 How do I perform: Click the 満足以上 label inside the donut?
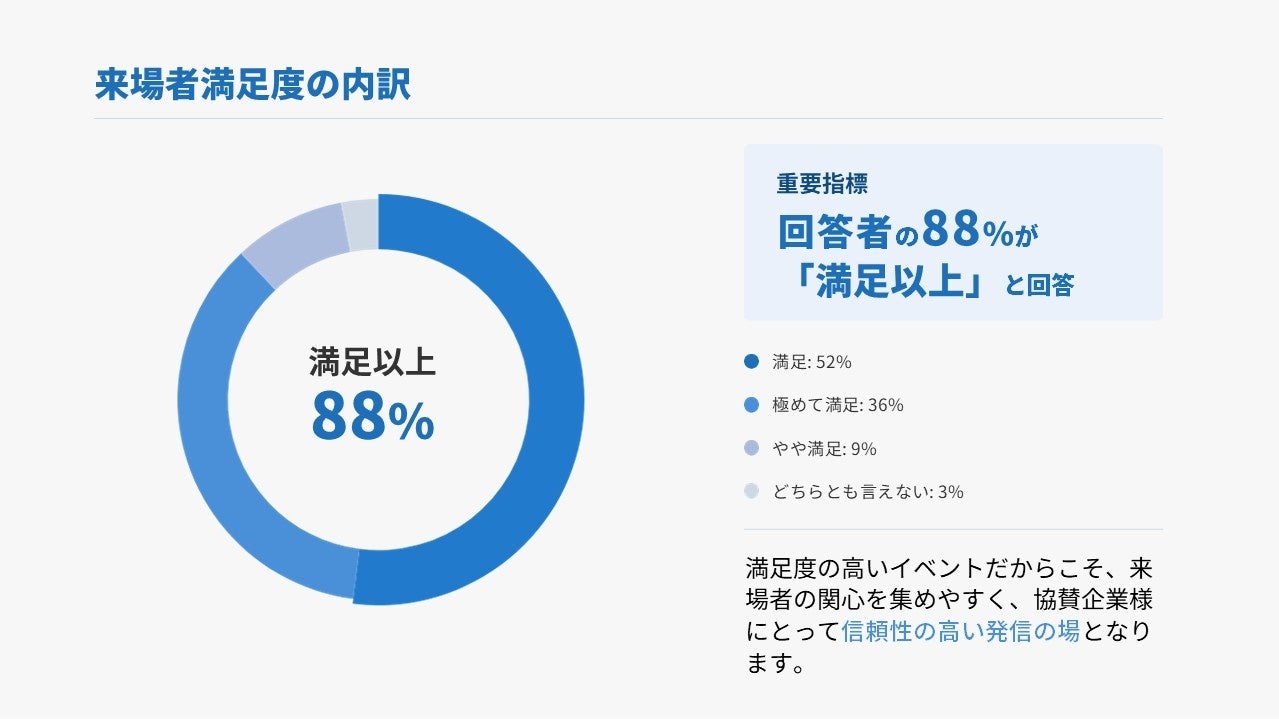[373, 362]
